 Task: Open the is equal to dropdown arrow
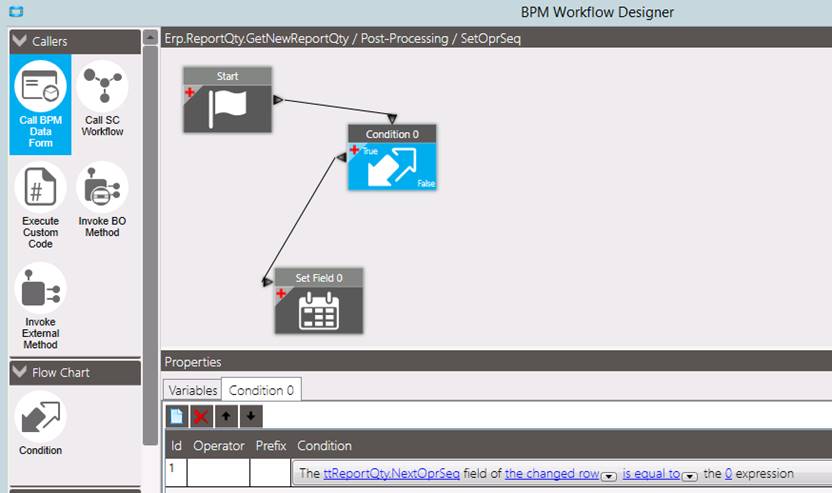pos(689,476)
